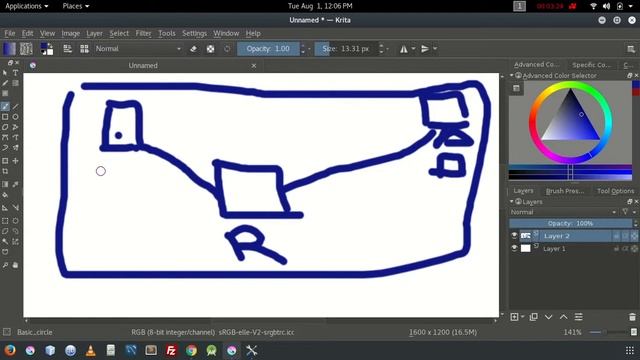640x360 pixels.
Task: Adjust the layer Opacity 100% slider
Action: pos(571,223)
